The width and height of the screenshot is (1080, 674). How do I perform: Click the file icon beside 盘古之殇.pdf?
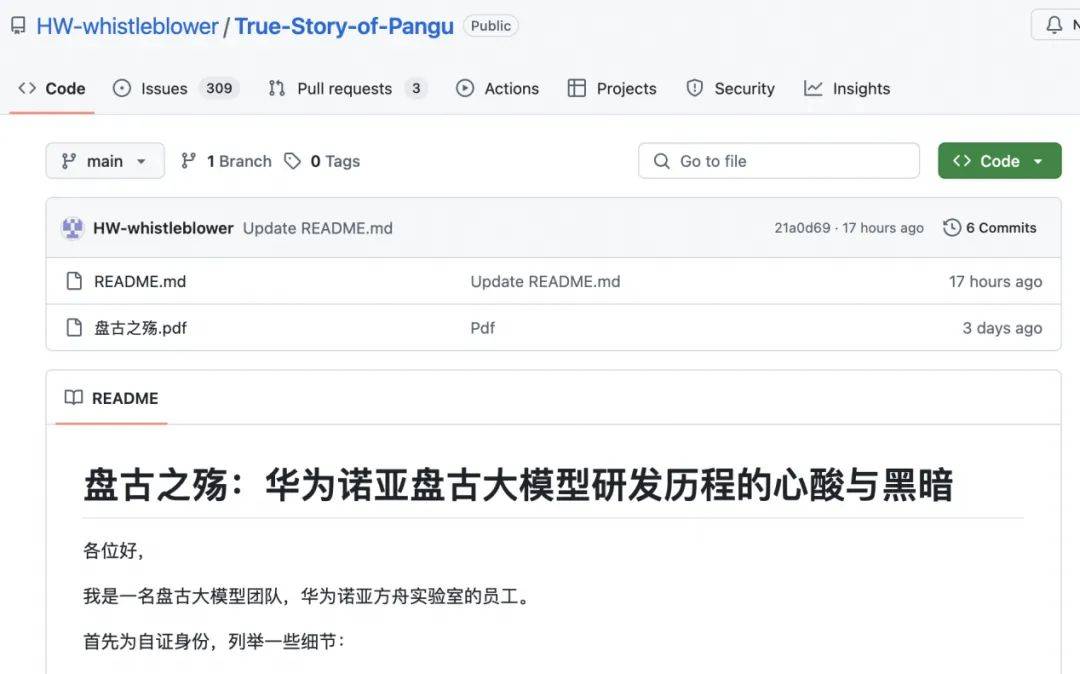pyautogui.click(x=74, y=327)
